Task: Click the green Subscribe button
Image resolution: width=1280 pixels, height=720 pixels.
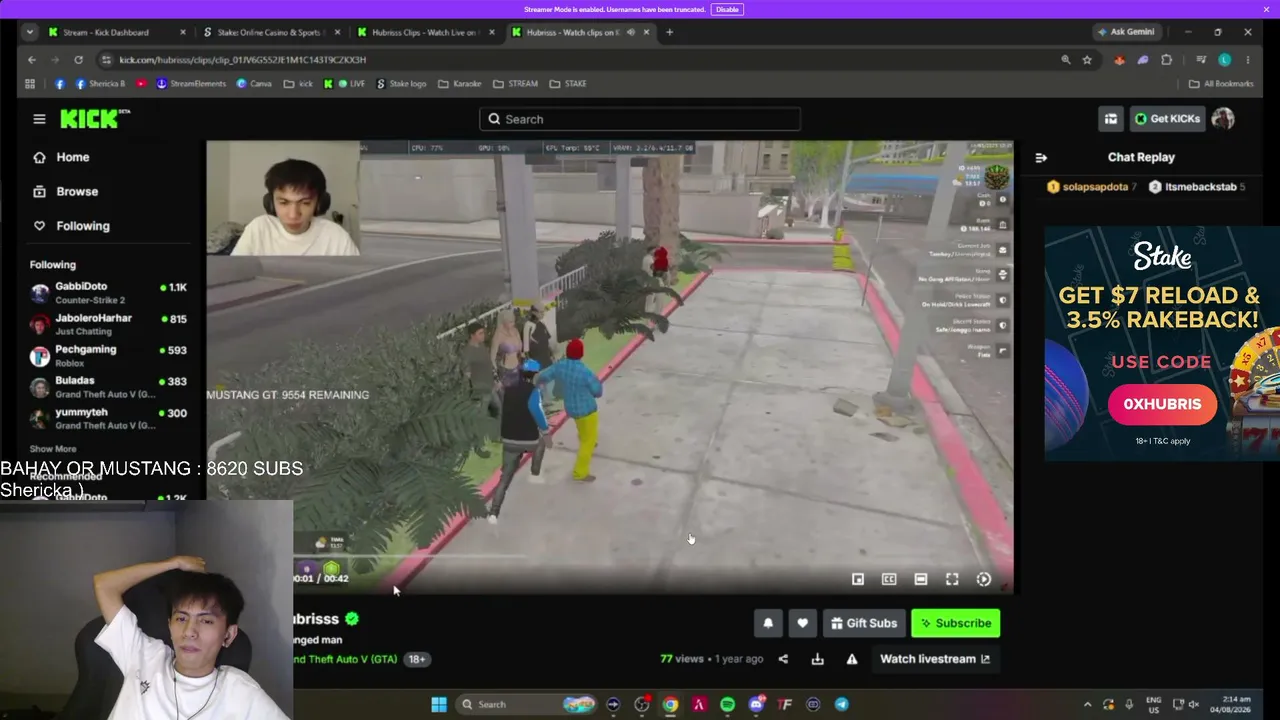Action: pyautogui.click(x=956, y=623)
